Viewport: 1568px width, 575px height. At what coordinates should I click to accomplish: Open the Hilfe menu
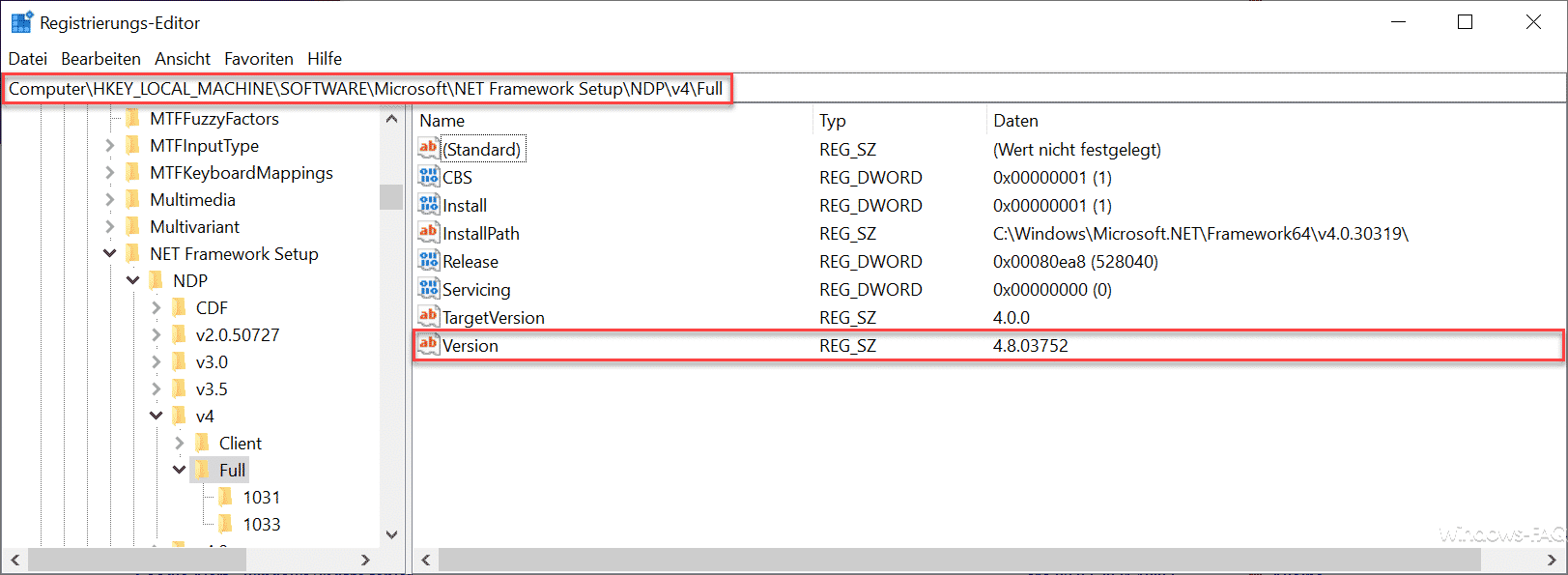[x=325, y=59]
